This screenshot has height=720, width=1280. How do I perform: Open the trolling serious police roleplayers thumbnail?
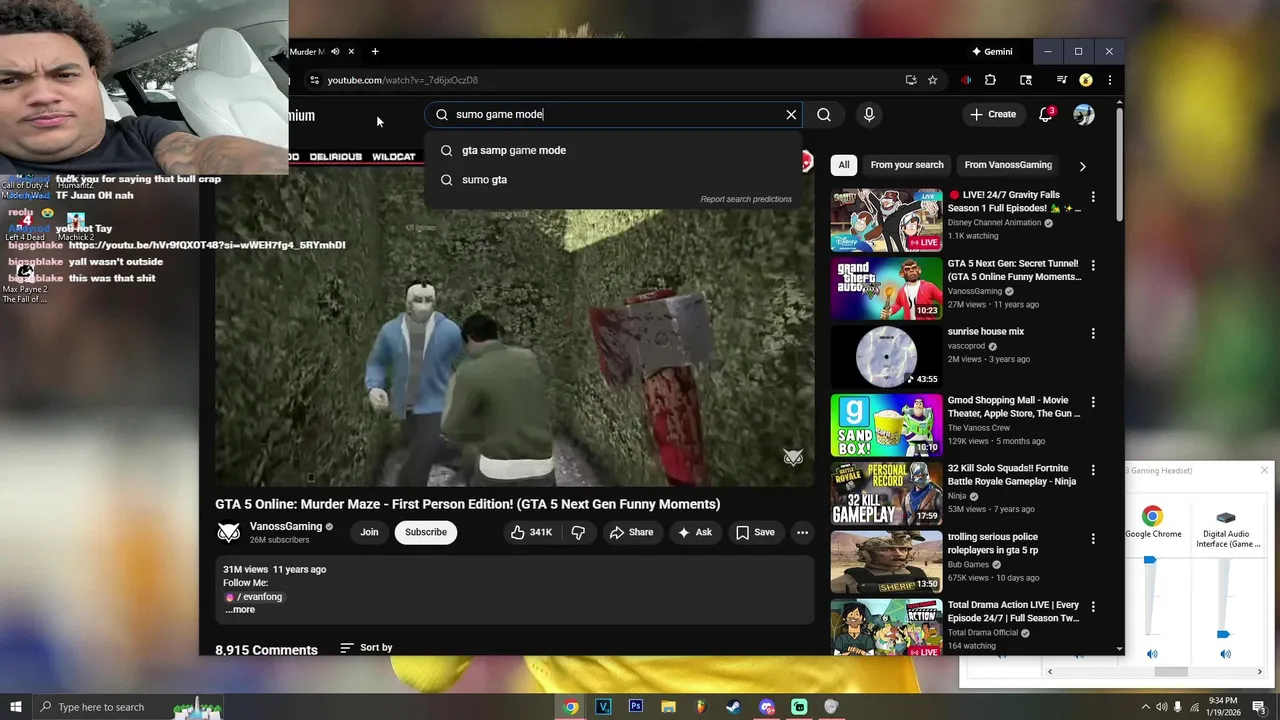[x=886, y=561]
